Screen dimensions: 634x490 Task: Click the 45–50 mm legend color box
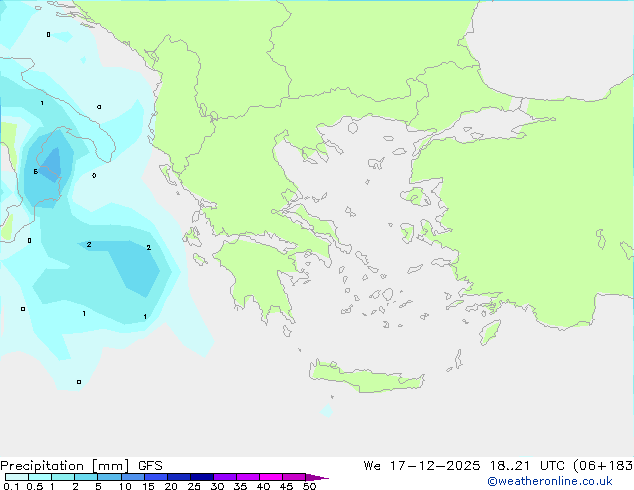[x=294, y=477]
